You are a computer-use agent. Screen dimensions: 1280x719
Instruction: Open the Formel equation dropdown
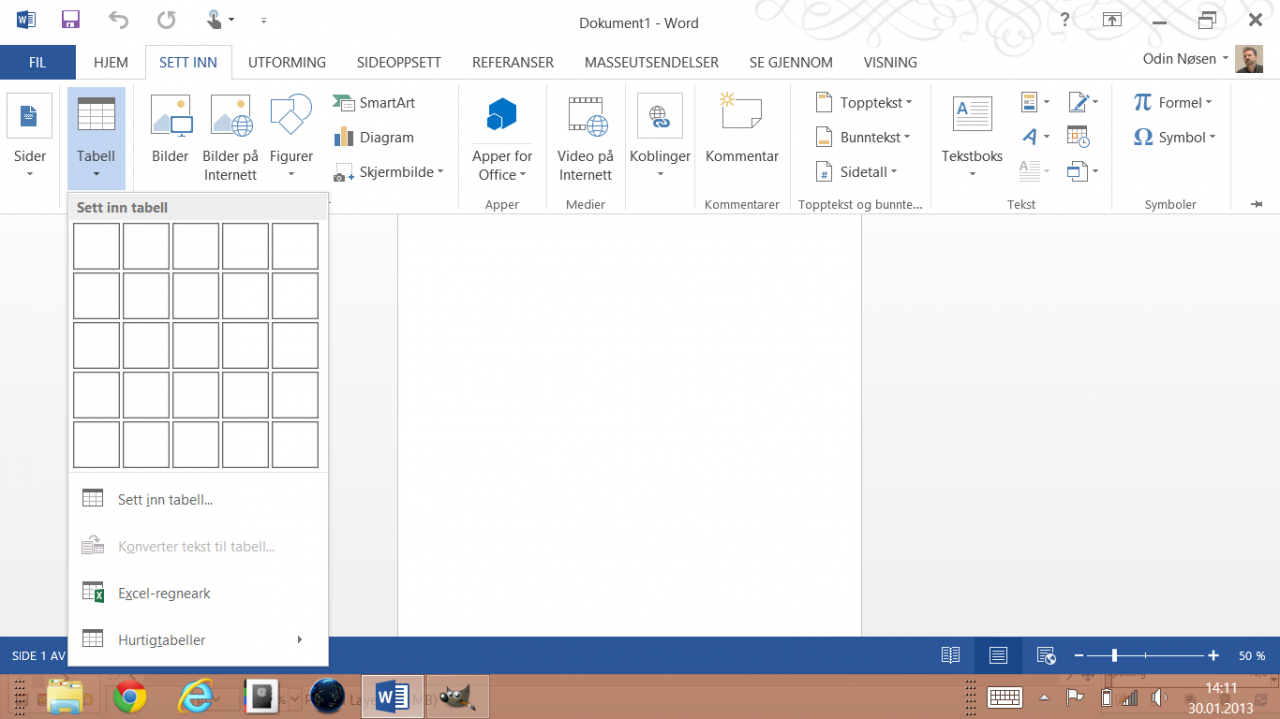(1173, 102)
